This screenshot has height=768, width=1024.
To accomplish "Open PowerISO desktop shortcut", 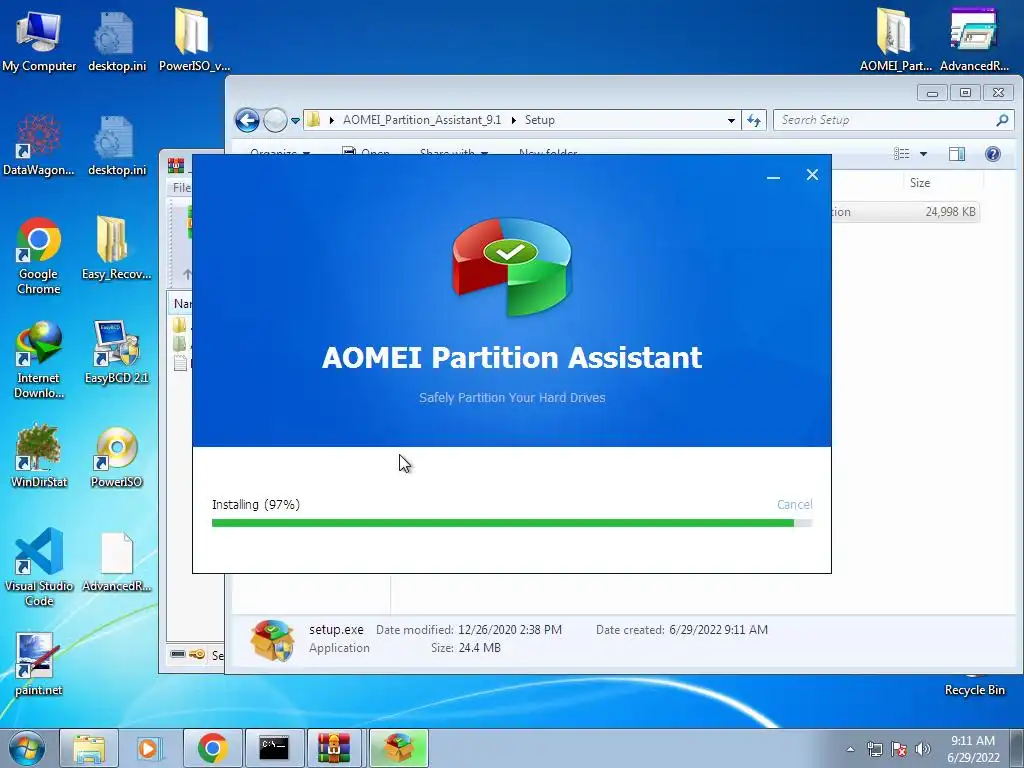I will (116, 456).
